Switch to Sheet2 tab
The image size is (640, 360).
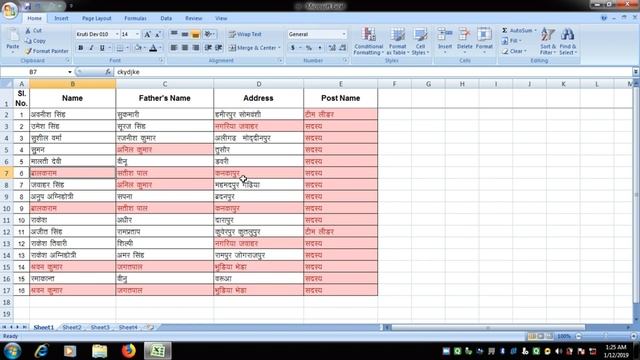pyautogui.click(x=72, y=327)
